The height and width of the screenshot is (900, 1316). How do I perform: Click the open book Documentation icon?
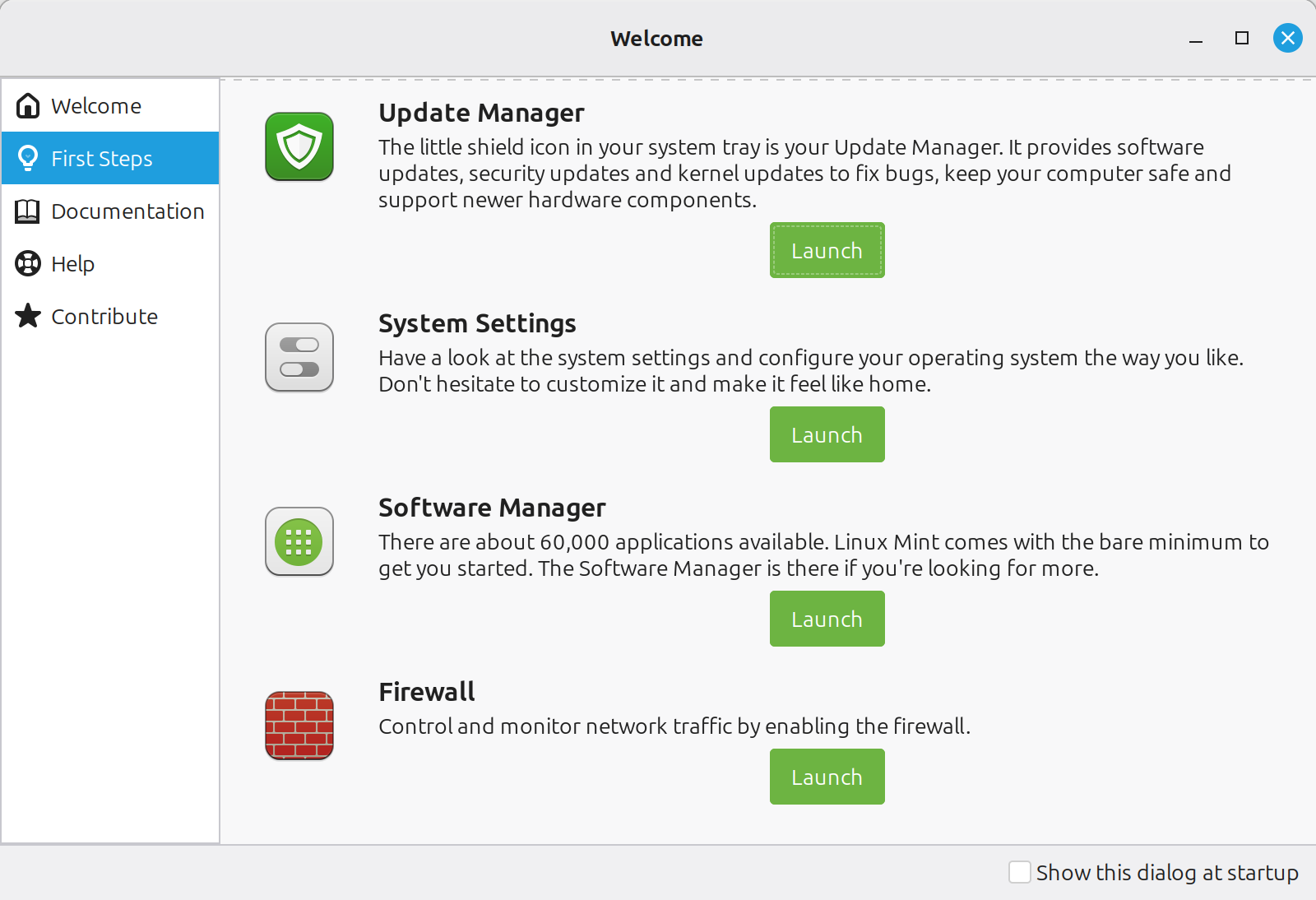click(x=28, y=211)
